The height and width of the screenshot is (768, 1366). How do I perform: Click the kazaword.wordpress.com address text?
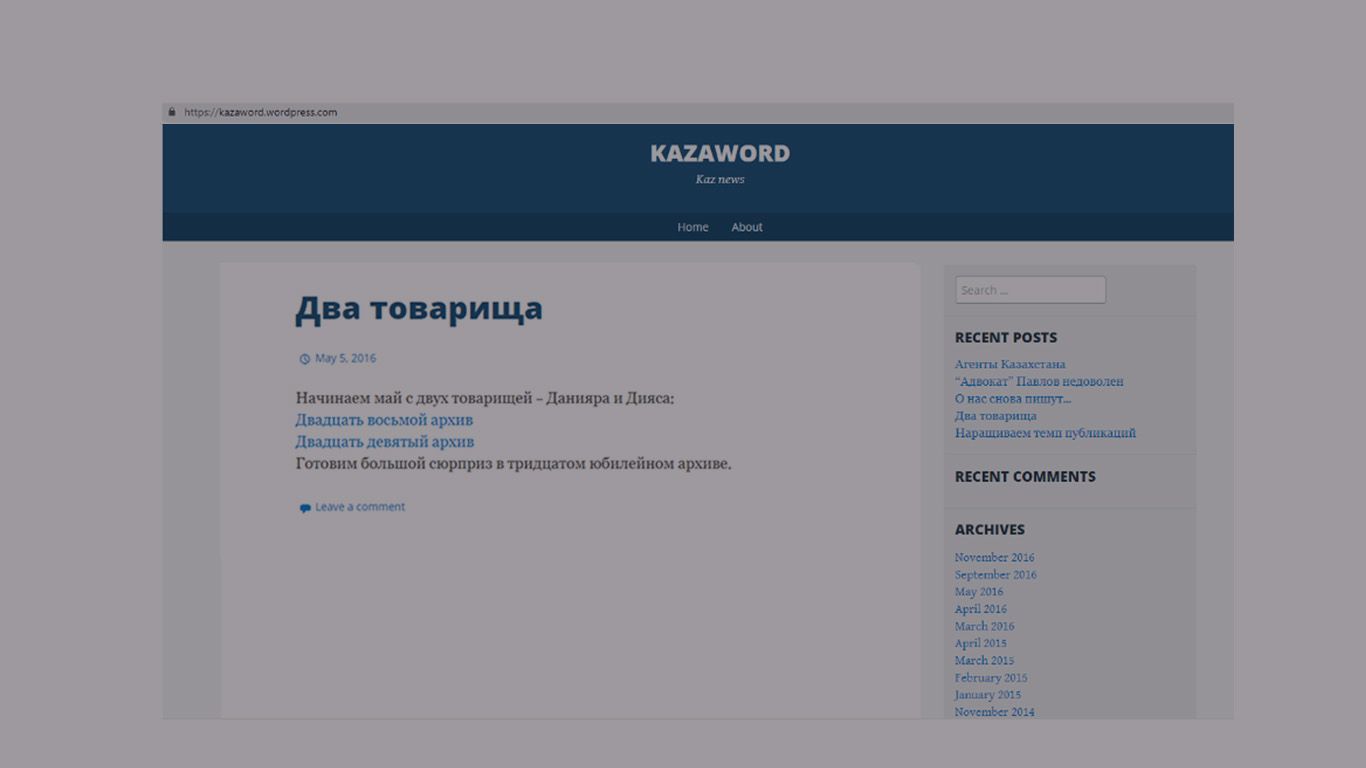(261, 112)
